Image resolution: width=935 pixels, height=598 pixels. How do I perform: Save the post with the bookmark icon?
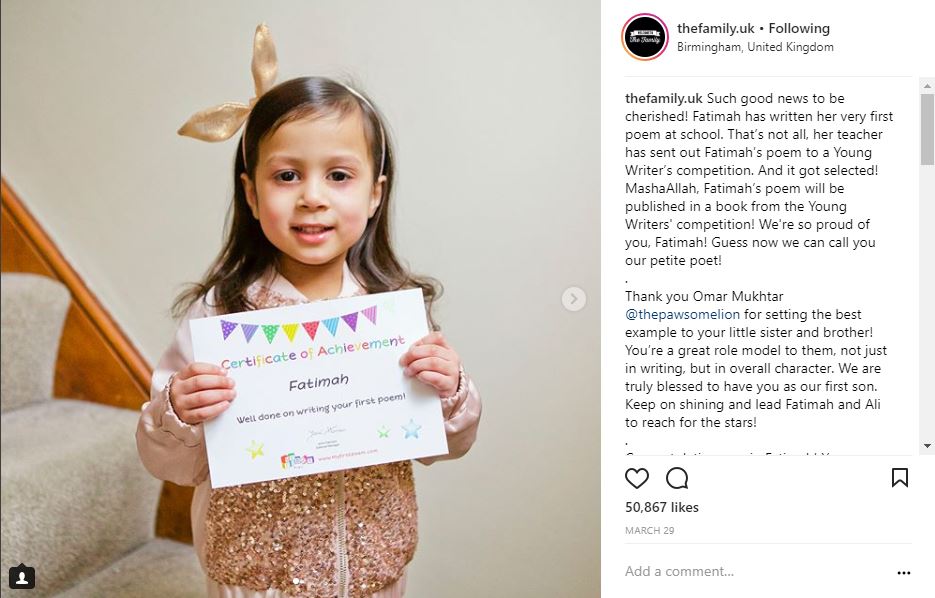pos(900,478)
